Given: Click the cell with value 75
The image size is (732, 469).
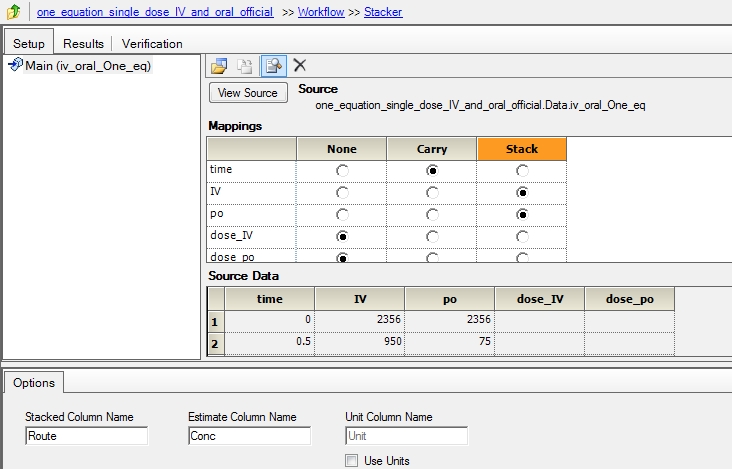Looking at the screenshot, I should (x=450, y=343).
